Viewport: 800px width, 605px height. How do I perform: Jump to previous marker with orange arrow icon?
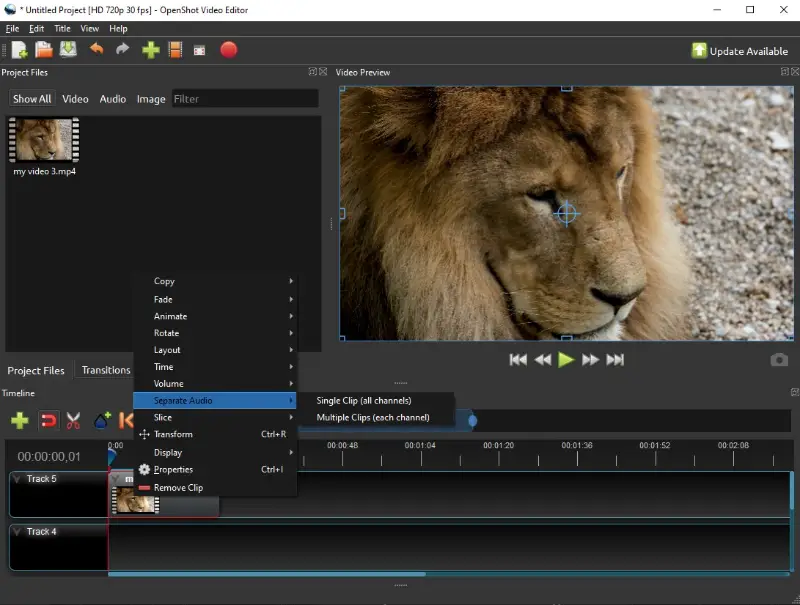point(126,421)
